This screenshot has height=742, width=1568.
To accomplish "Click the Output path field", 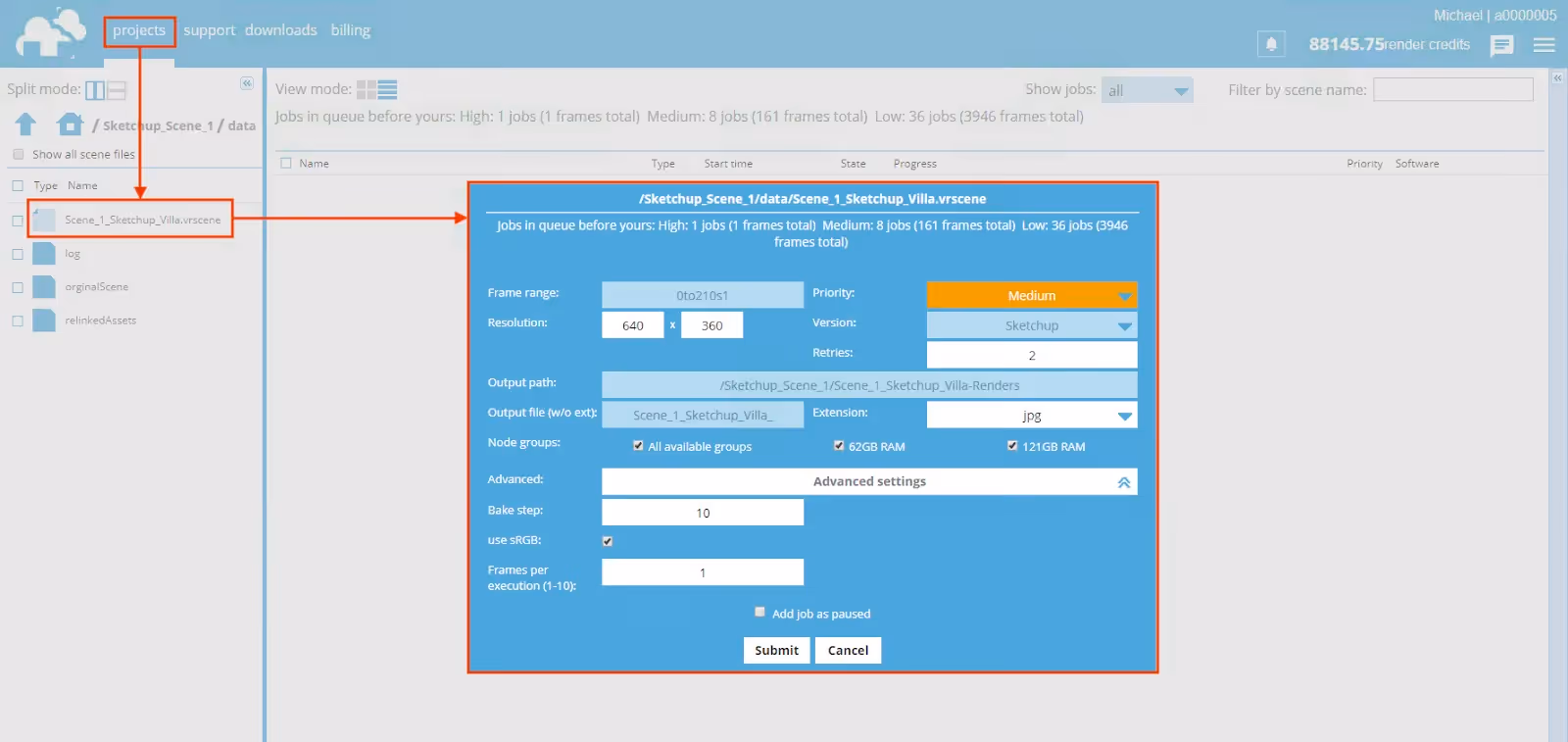I will click(869, 385).
